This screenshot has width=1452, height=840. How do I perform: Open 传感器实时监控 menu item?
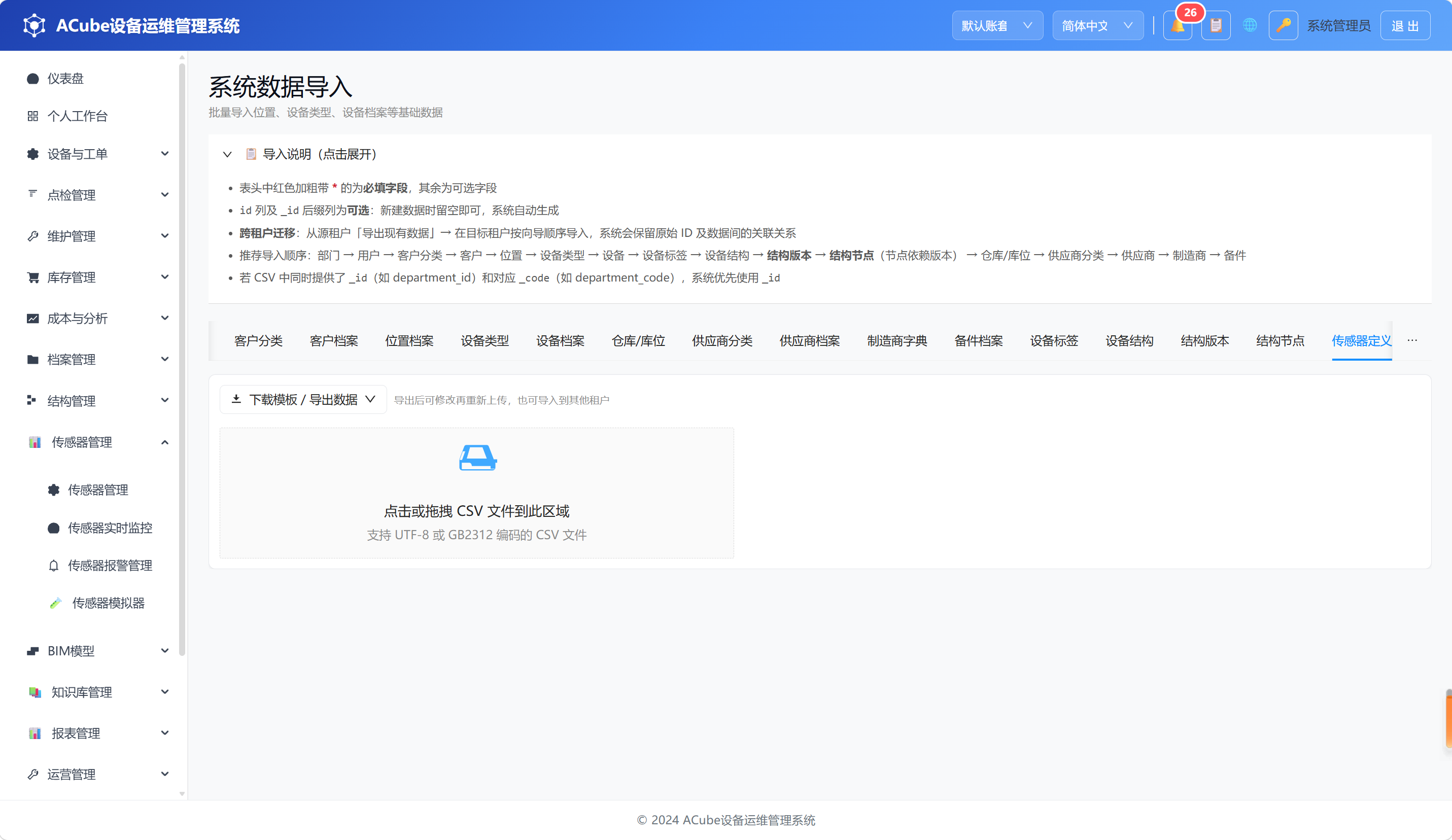click(x=110, y=528)
